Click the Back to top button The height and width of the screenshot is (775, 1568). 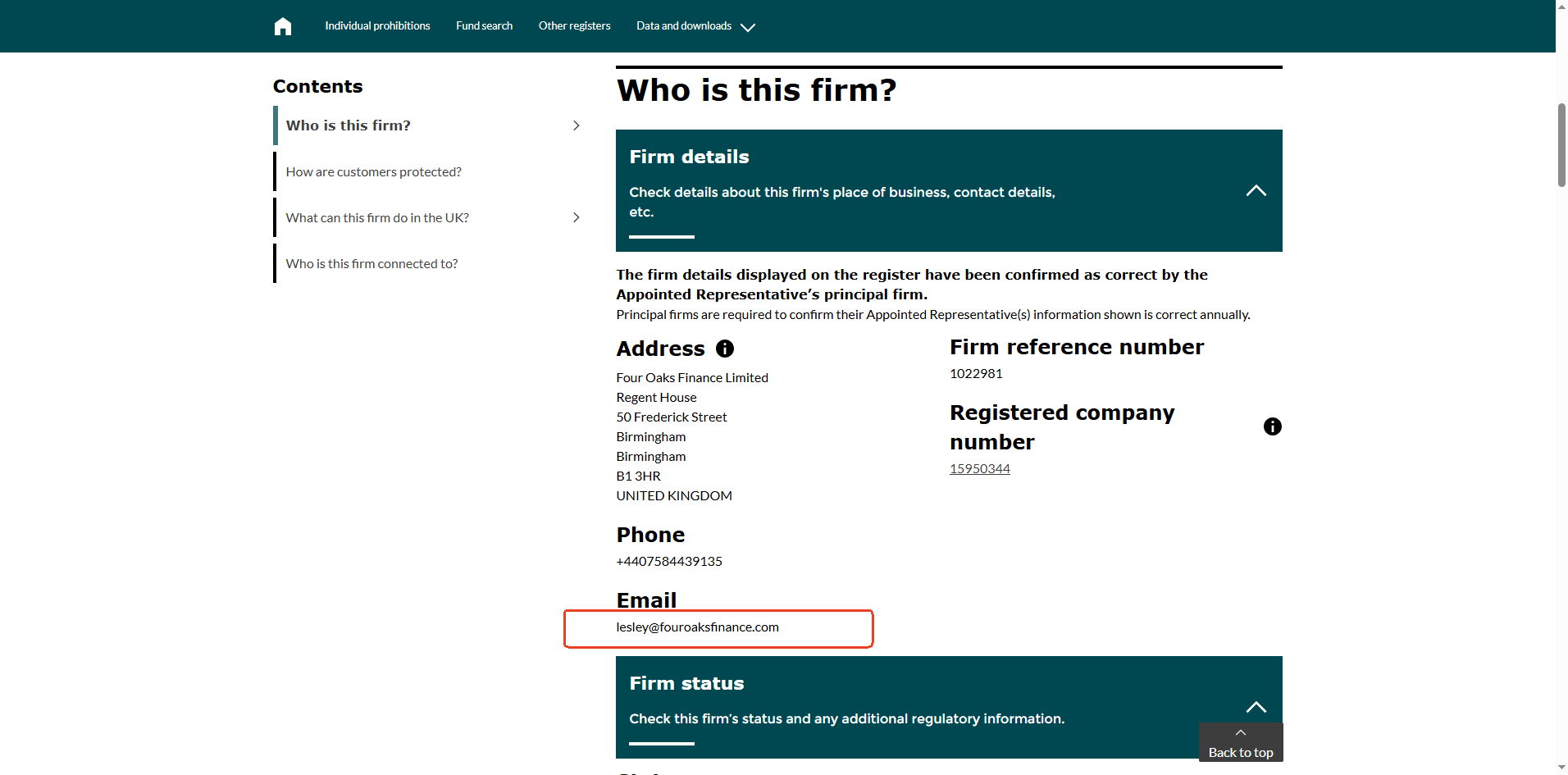coord(1240,751)
